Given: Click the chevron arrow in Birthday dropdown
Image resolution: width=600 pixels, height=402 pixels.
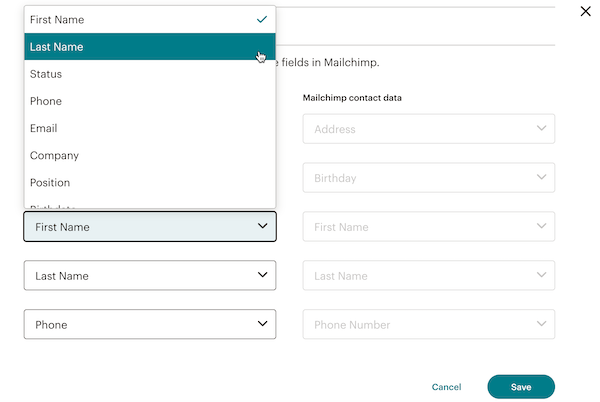Looking at the screenshot, I should coord(541,178).
